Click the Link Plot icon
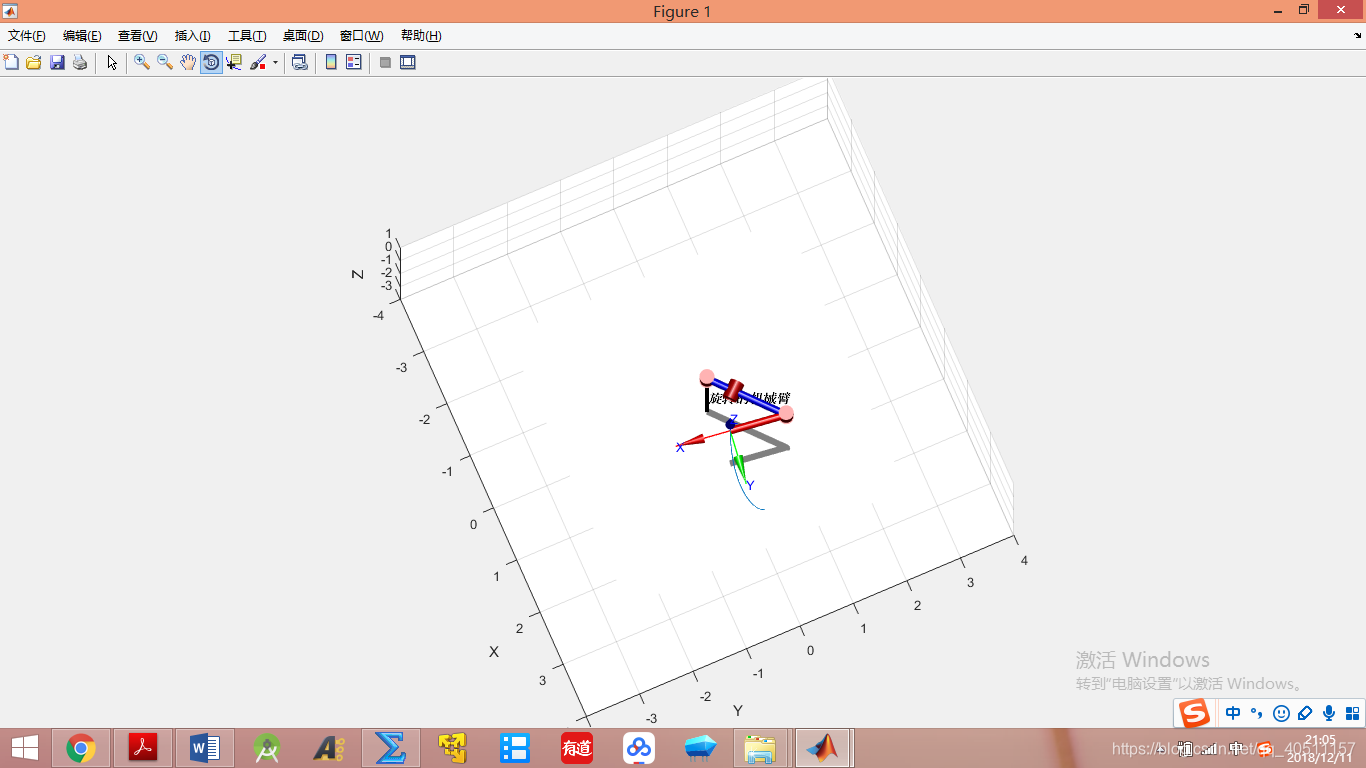Screen dimensions: 1366x768 (x=299, y=62)
